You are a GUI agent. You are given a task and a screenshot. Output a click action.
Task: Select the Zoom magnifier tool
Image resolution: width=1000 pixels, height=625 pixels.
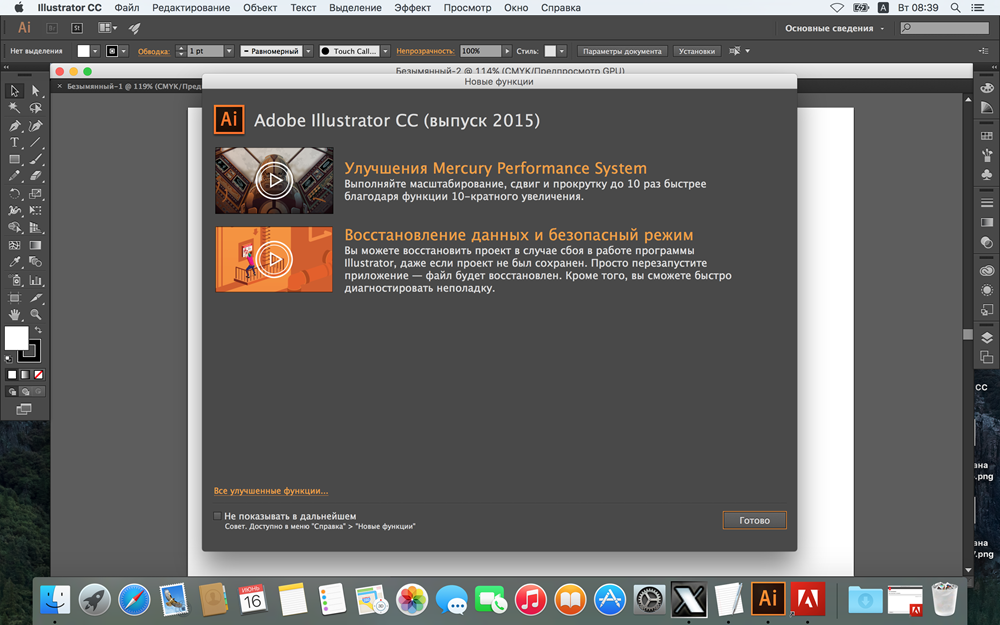coord(36,314)
